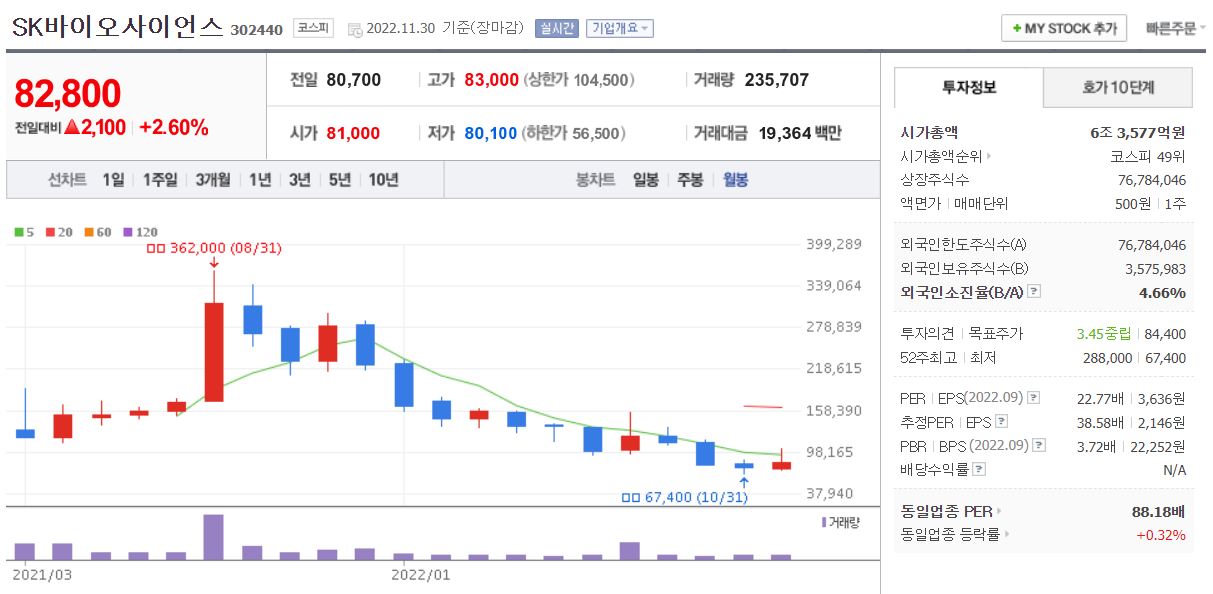This screenshot has height=594, width=1213.
Task: Click the 시가 81,000 value
Action: [354, 133]
